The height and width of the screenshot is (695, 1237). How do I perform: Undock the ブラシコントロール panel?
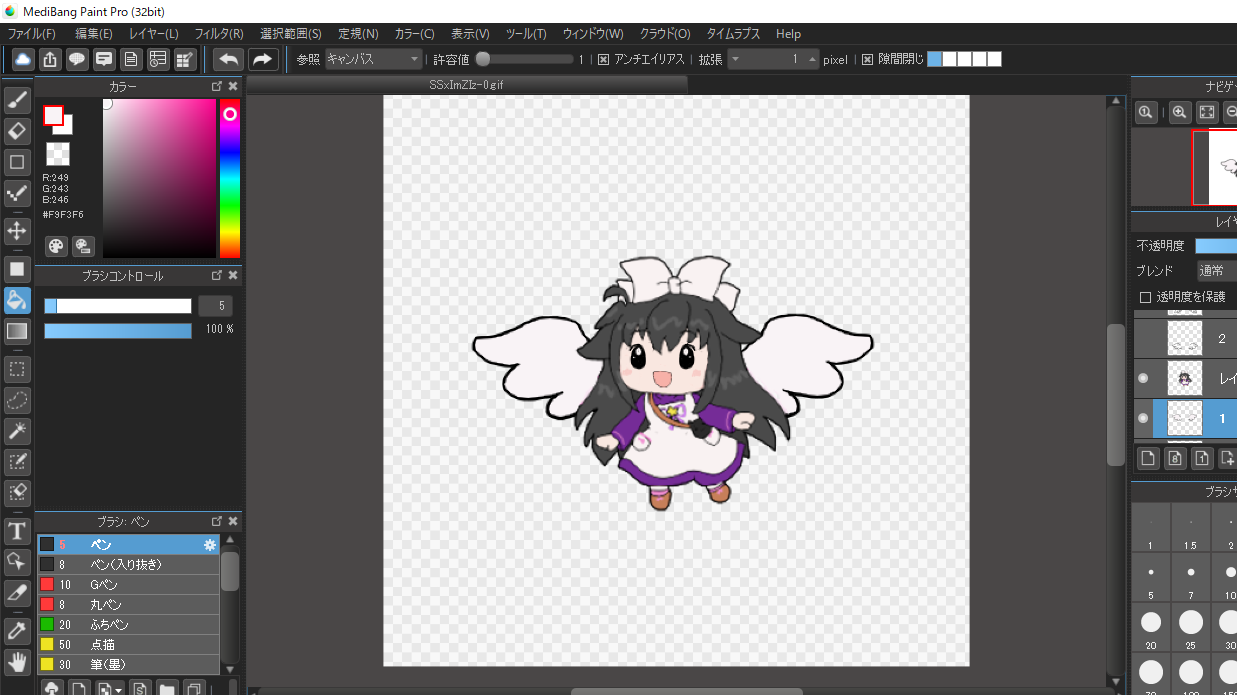click(217, 275)
